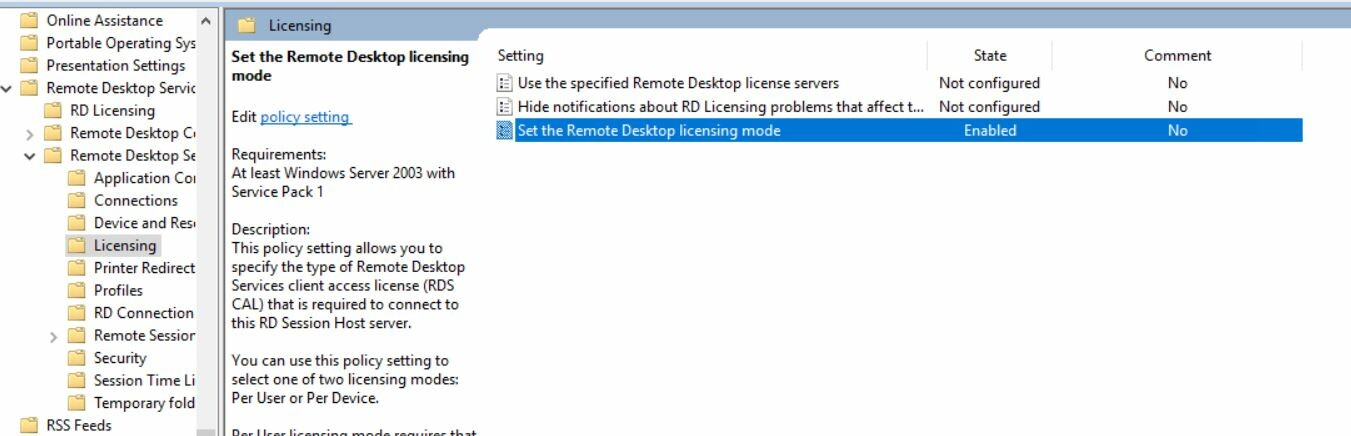Viewport: 1351px width, 436px height.
Task: Click the icon of Set Remote Desktop licensing mode
Action: pos(505,131)
